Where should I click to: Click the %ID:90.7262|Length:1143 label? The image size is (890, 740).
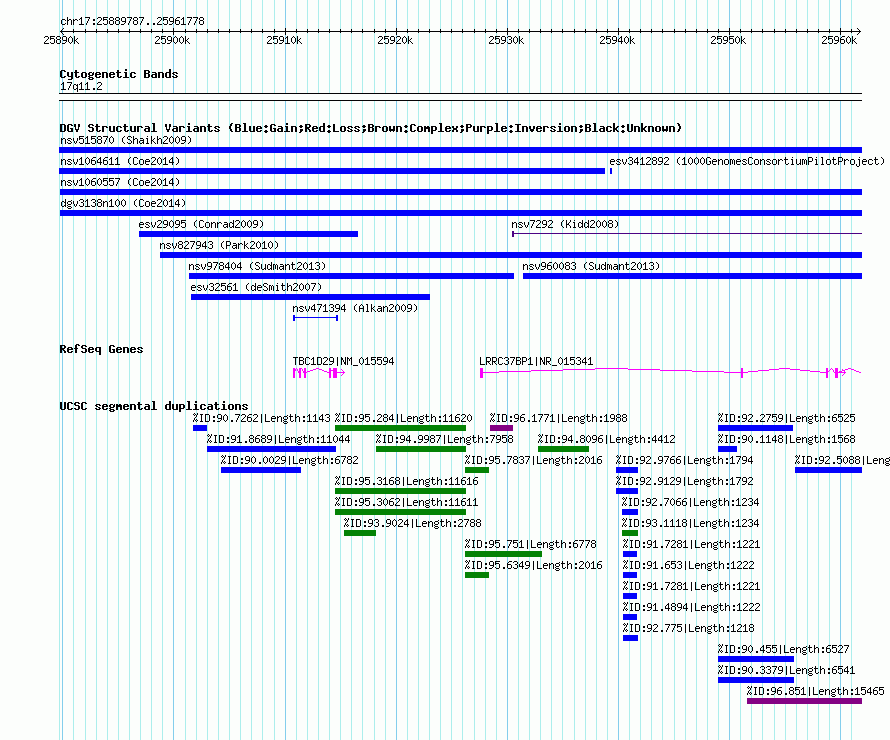261,418
